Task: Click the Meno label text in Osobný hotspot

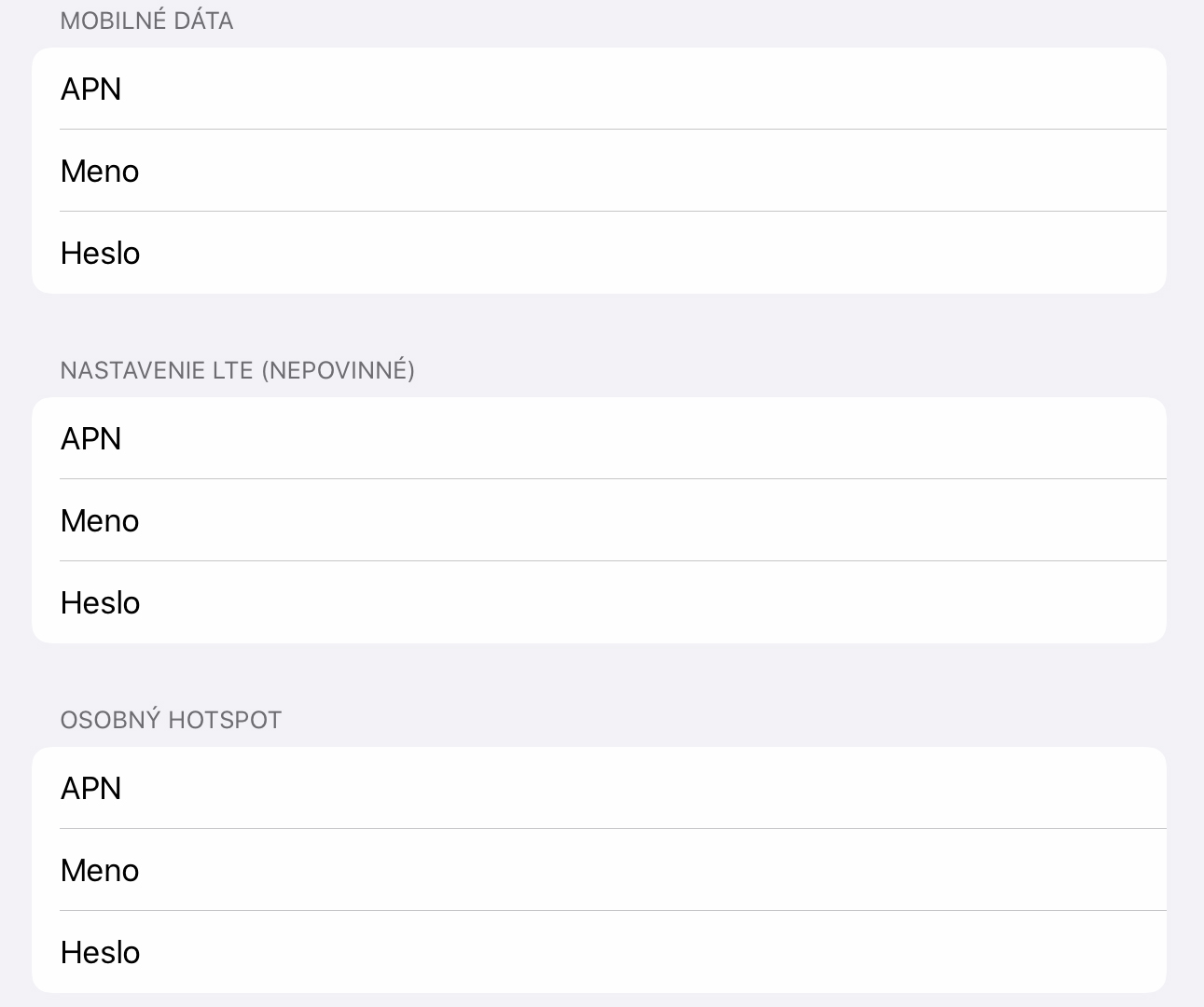Action: click(100, 871)
